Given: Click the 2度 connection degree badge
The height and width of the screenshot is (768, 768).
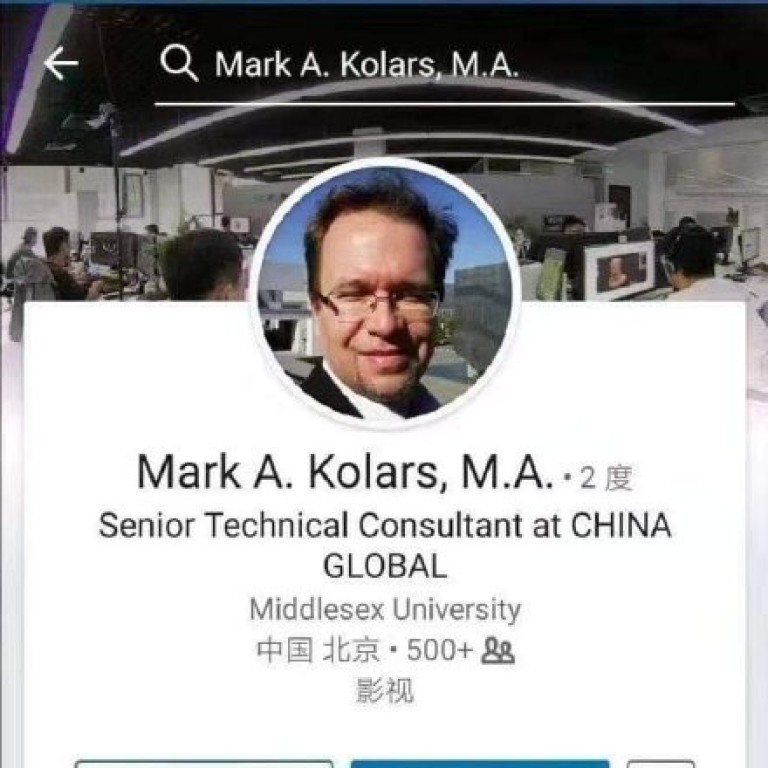Looking at the screenshot, I should (606, 478).
